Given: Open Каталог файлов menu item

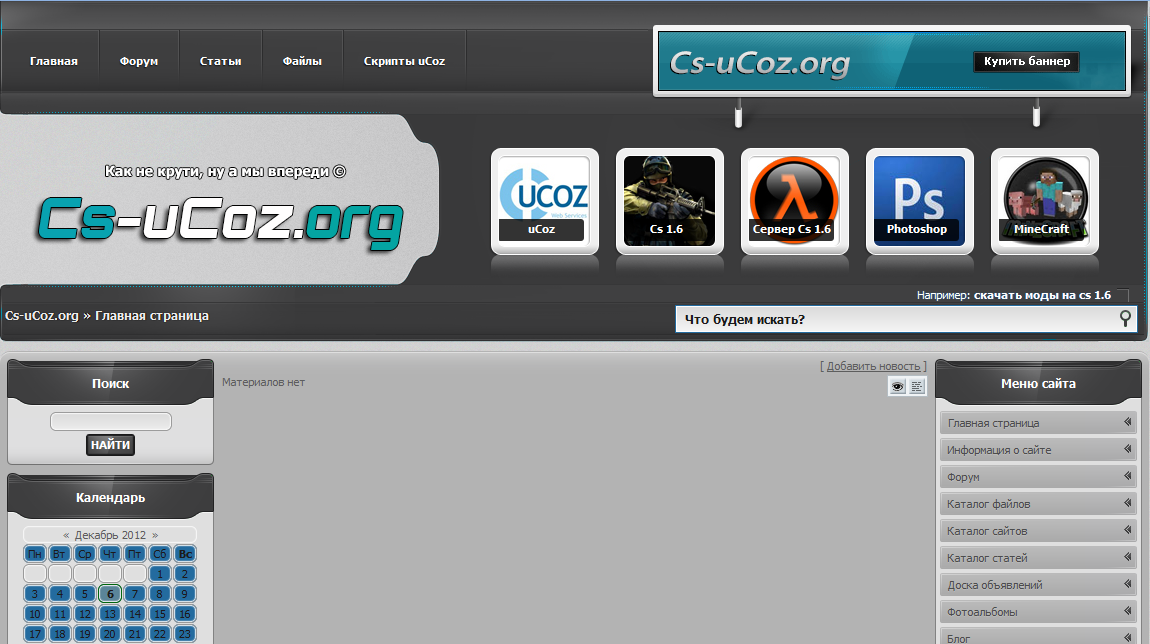Looking at the screenshot, I should click(x=1037, y=504).
